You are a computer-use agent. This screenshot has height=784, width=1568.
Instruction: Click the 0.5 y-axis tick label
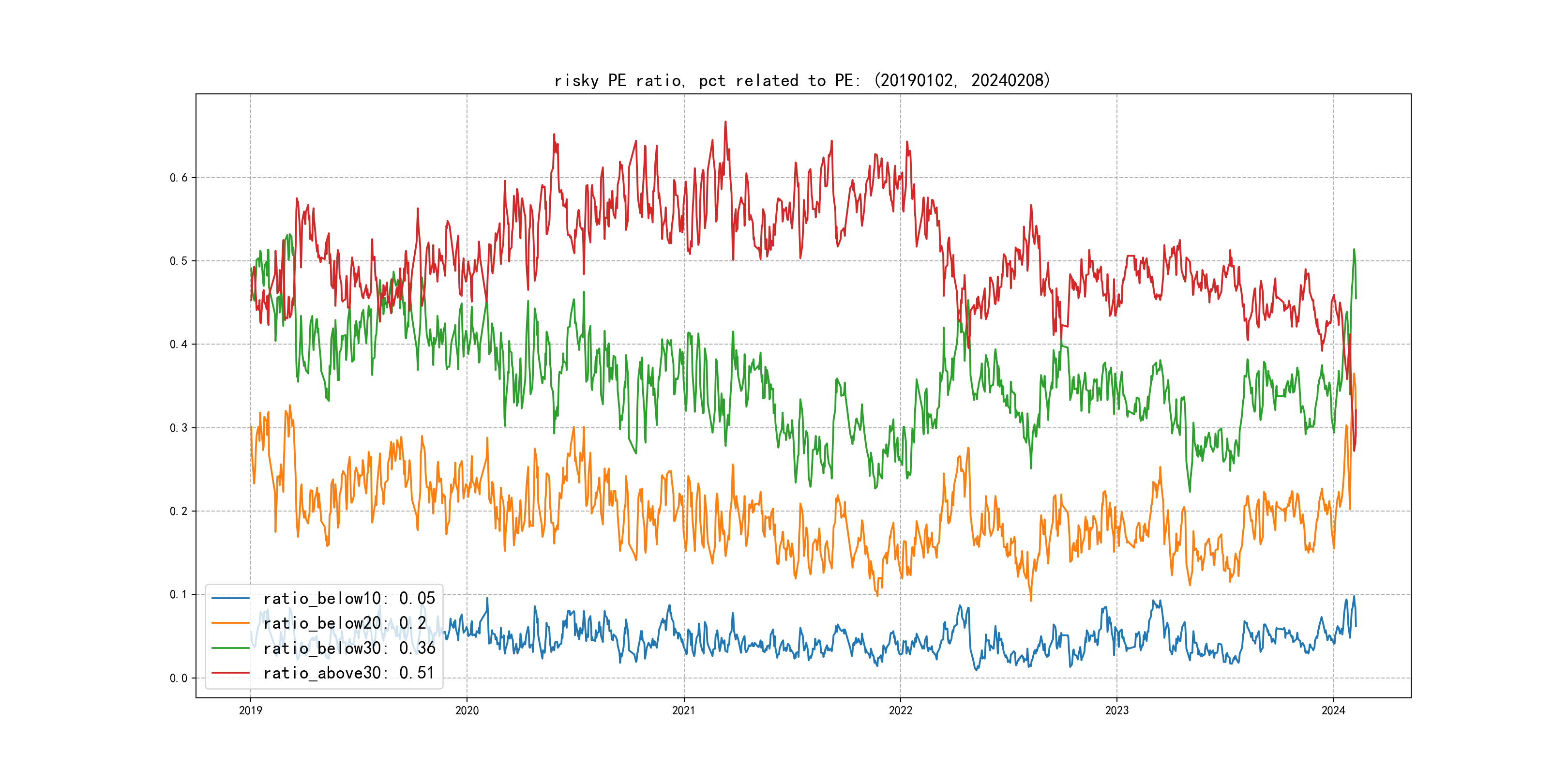click(179, 261)
